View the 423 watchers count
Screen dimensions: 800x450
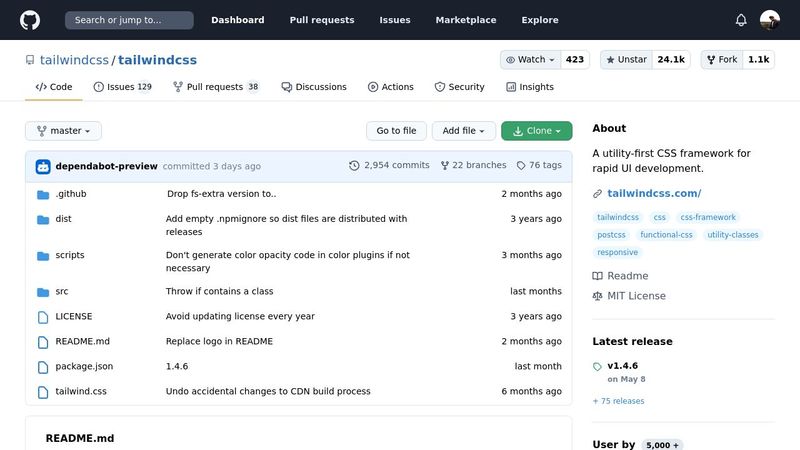(x=575, y=60)
